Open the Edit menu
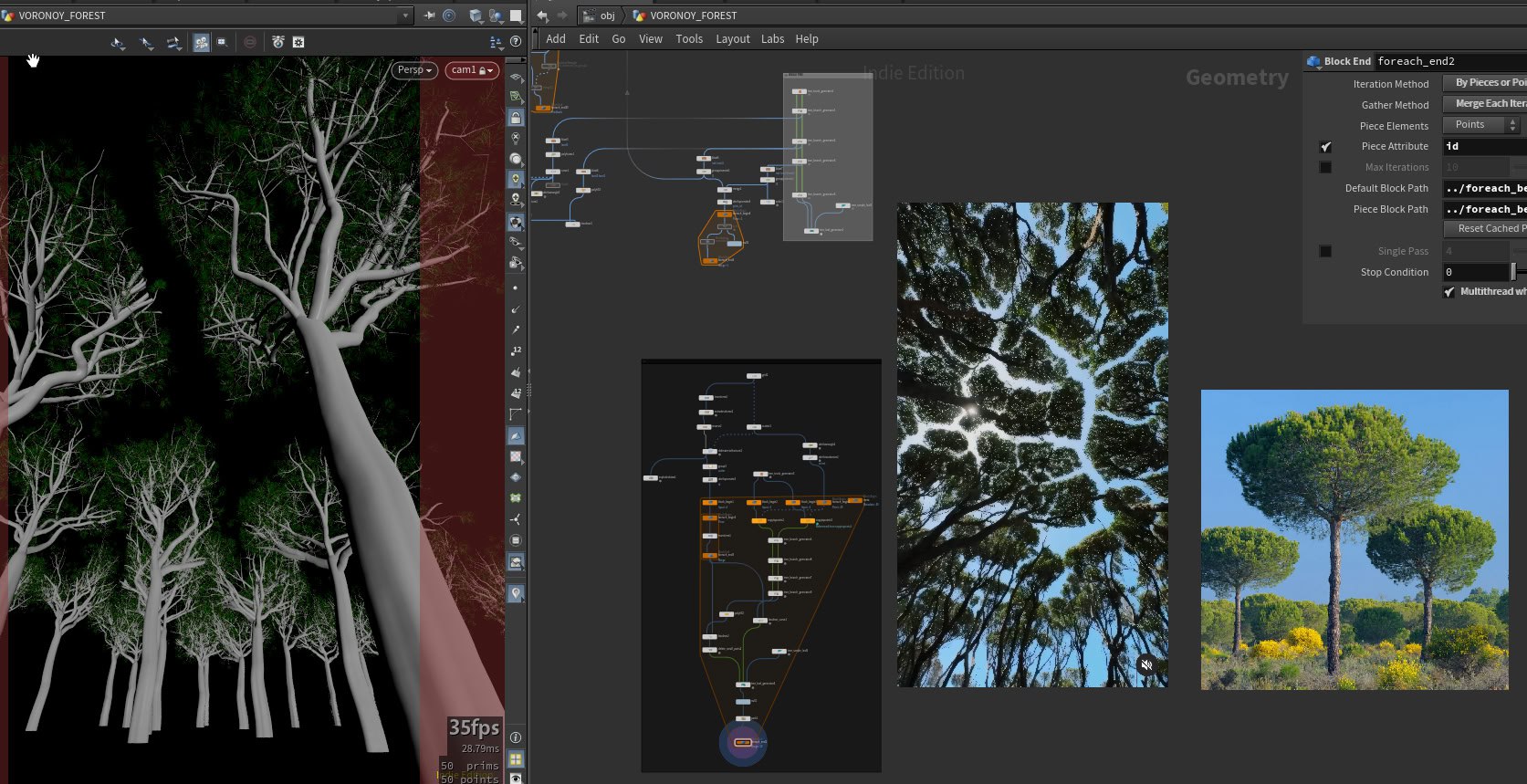This screenshot has height=784, width=1527. (x=589, y=39)
